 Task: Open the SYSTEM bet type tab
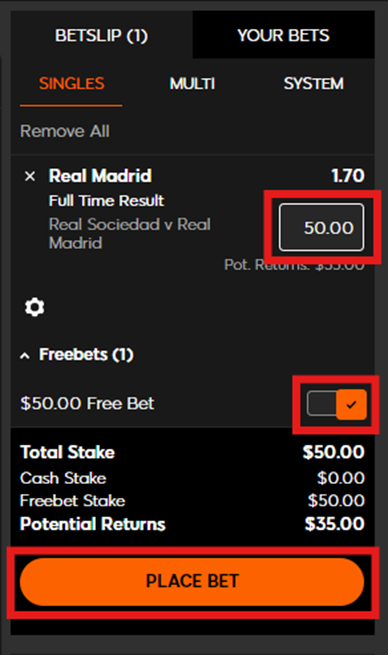314,84
